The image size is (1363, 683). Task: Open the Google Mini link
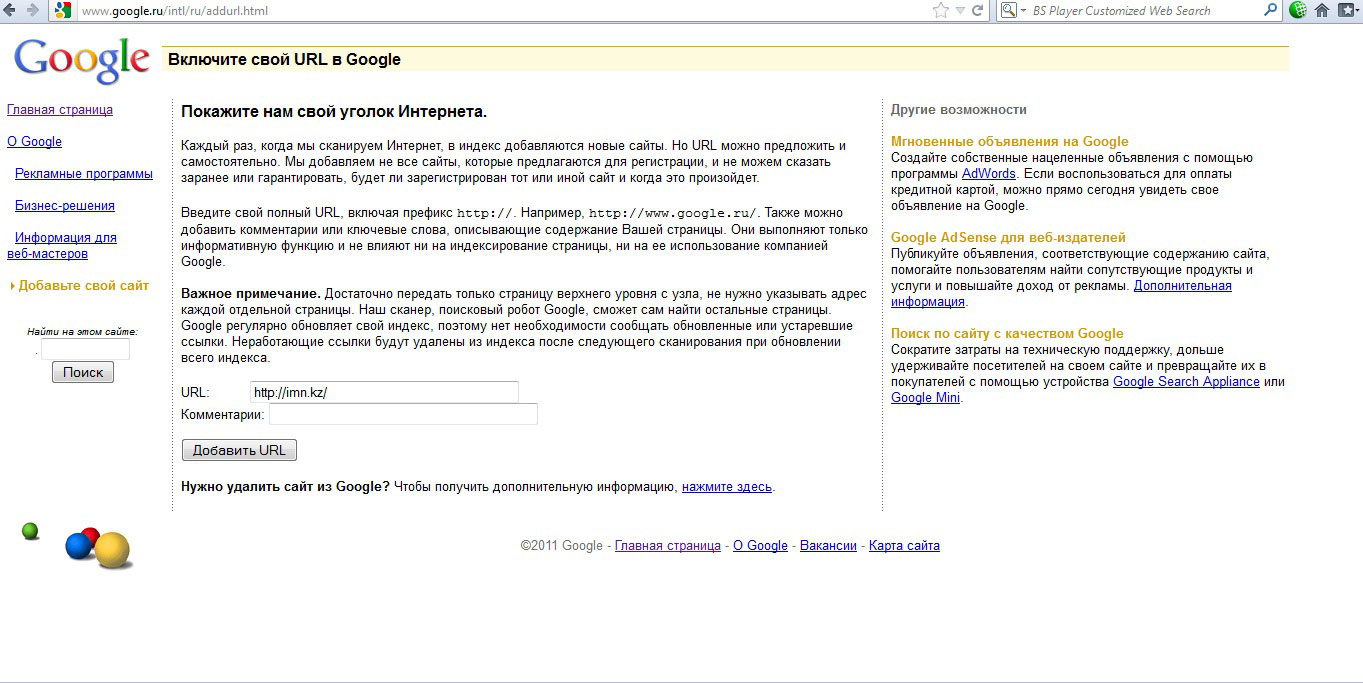(x=926, y=398)
